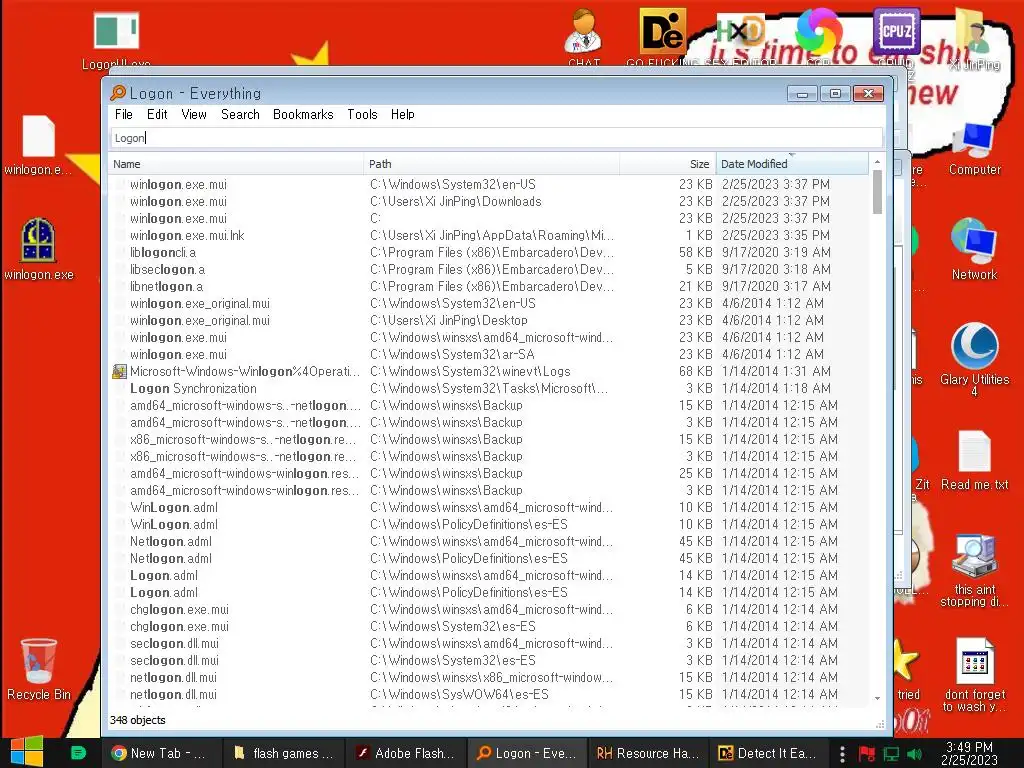The height and width of the screenshot is (768, 1024).
Task: Select the Microsoft-Windows-Winlogon%4Operati... event log row
Action: [490, 372]
